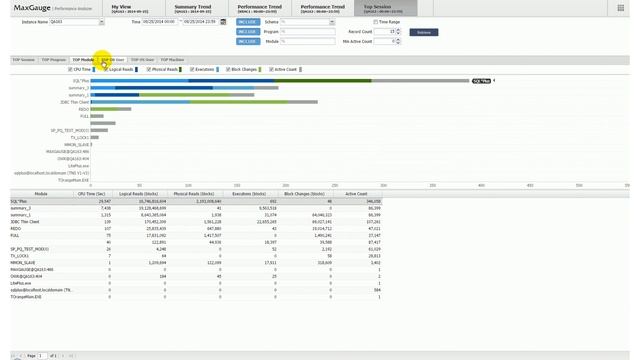640x360 pixels.
Task: Click the Program filter input field
Action: (307, 31)
